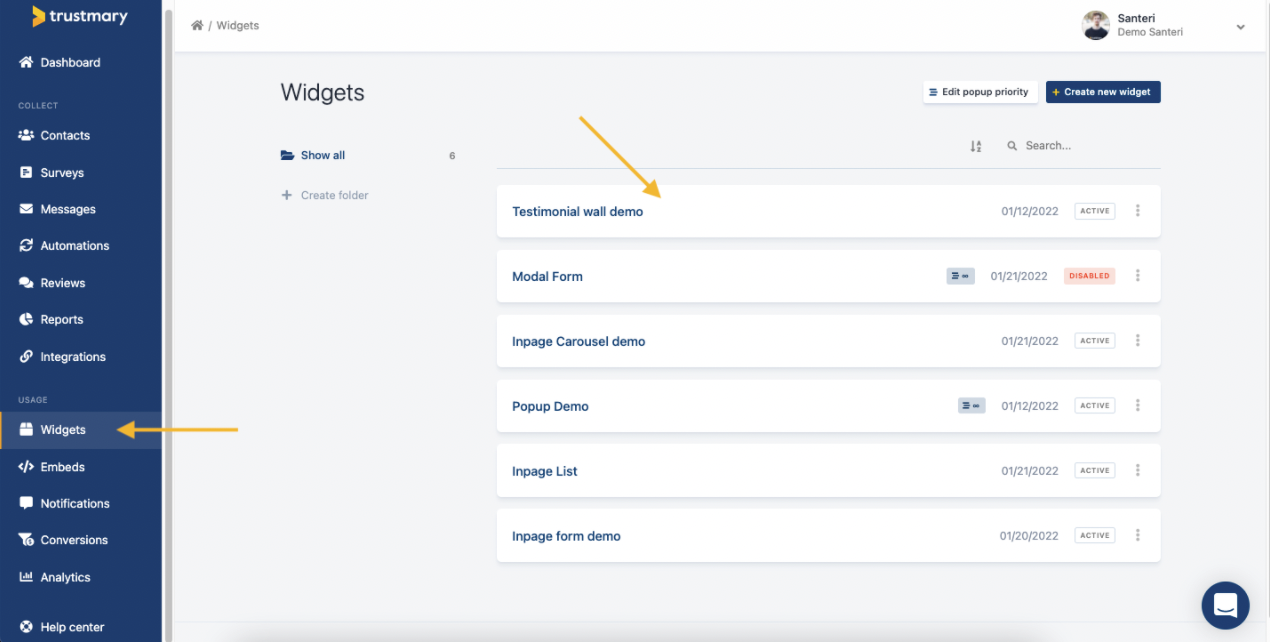Click Create folder
This screenshot has height=642, width=1270.
[x=325, y=195]
